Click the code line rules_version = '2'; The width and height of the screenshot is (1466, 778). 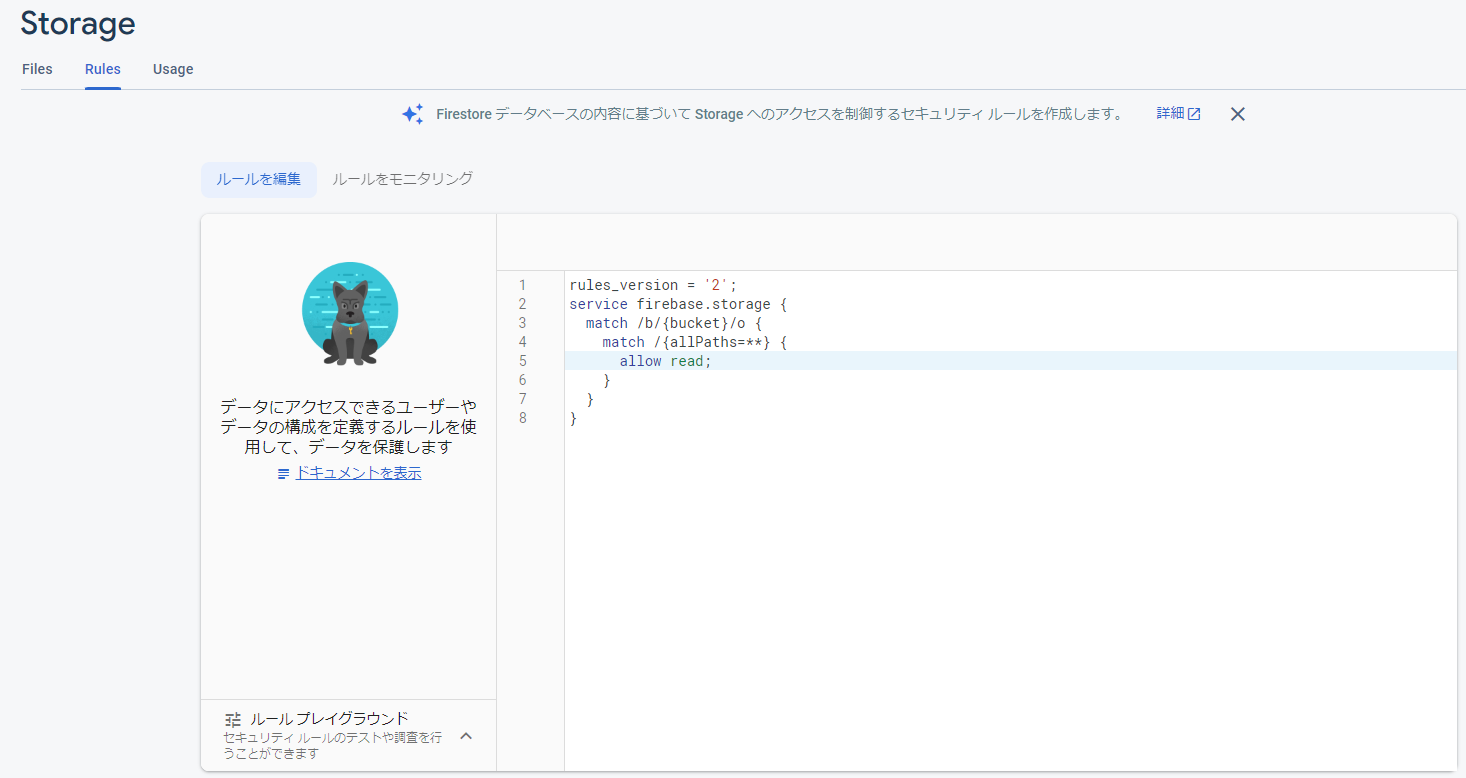(653, 285)
